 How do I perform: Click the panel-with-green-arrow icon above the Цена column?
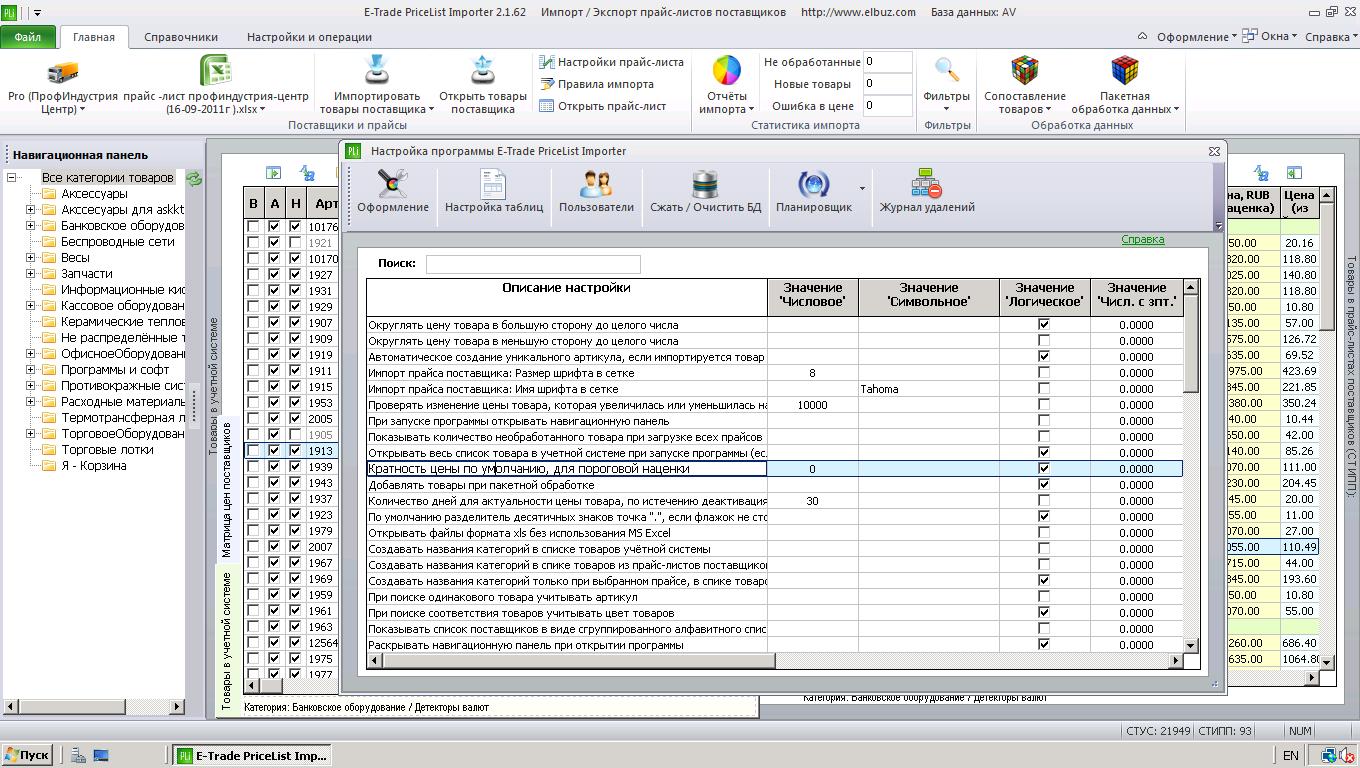[1294, 173]
